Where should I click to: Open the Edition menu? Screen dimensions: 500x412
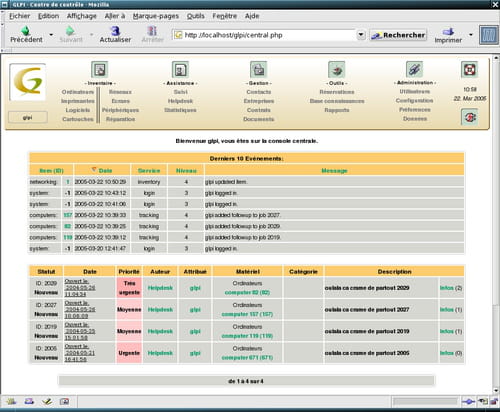[48, 16]
